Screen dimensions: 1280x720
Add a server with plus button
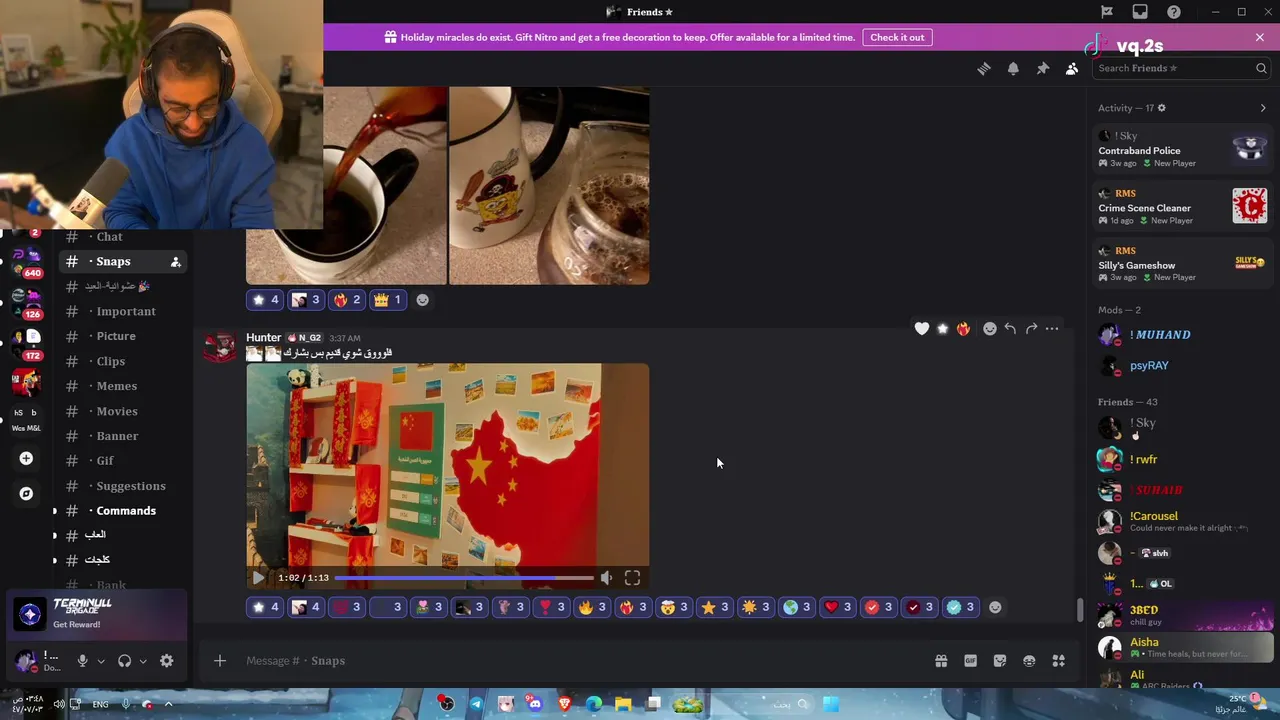(26, 458)
